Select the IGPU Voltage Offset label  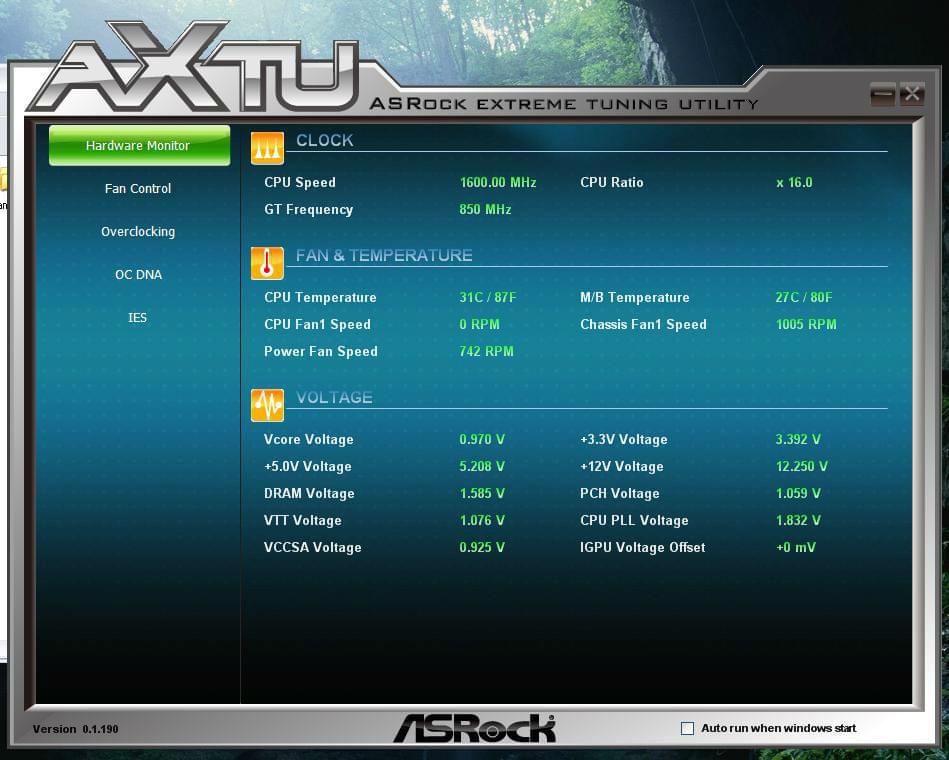[x=643, y=548]
